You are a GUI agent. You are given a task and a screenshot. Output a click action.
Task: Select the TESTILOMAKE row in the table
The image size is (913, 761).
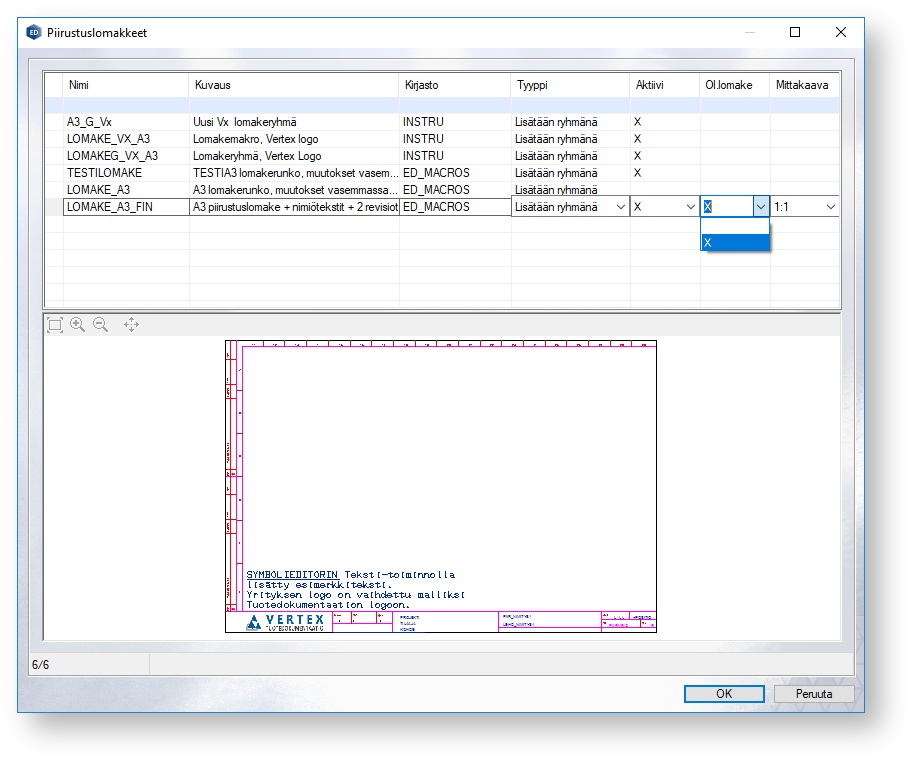click(x=125, y=173)
